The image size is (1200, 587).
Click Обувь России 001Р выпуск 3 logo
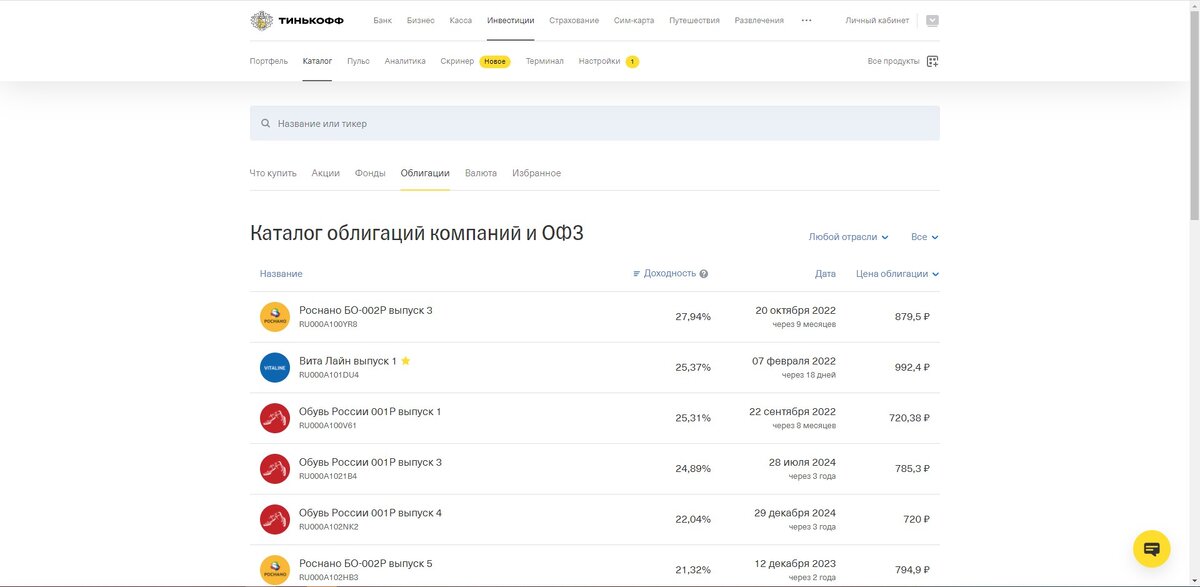[x=275, y=469]
